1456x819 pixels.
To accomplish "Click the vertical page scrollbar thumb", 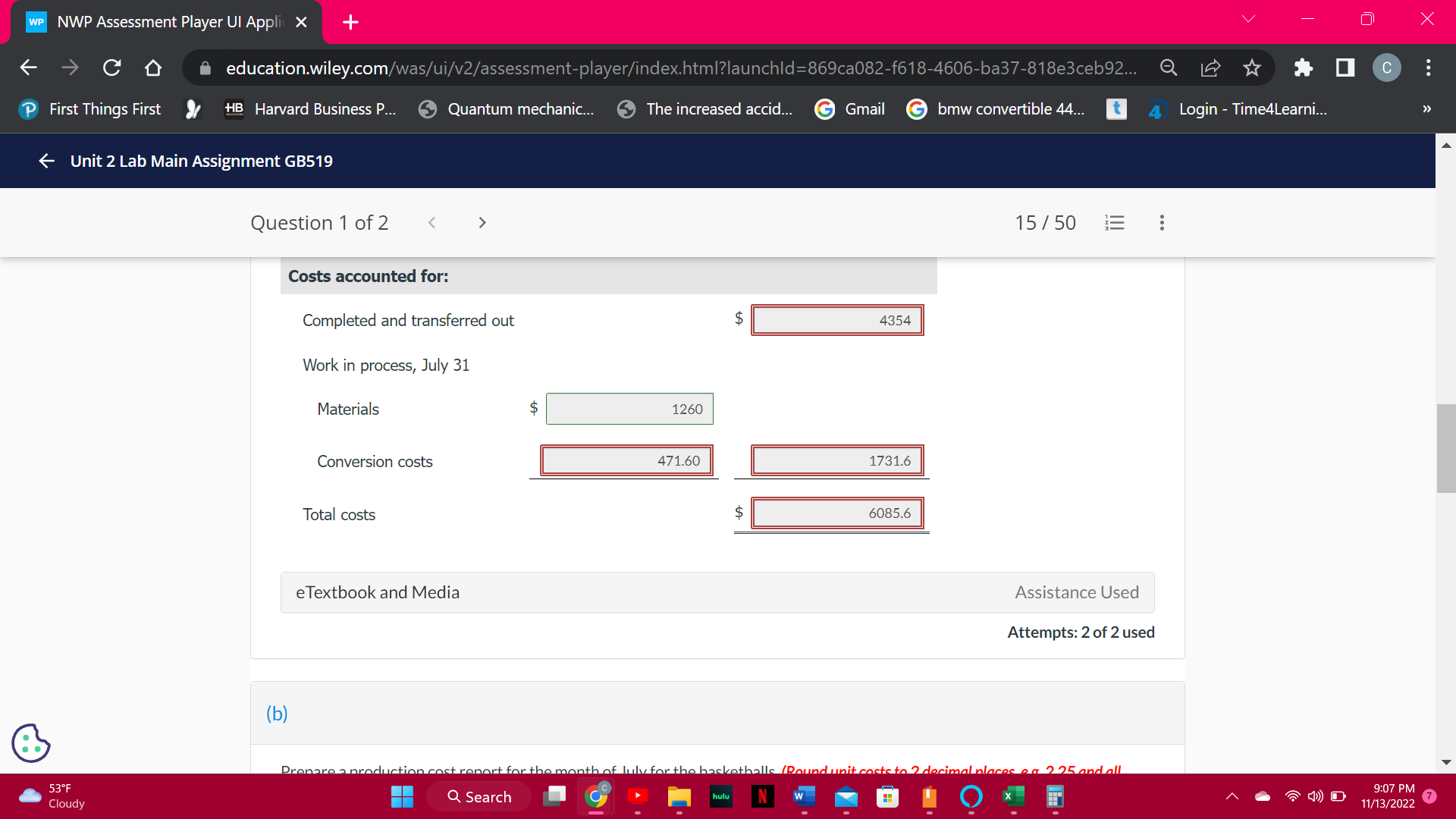I will (1445, 449).
